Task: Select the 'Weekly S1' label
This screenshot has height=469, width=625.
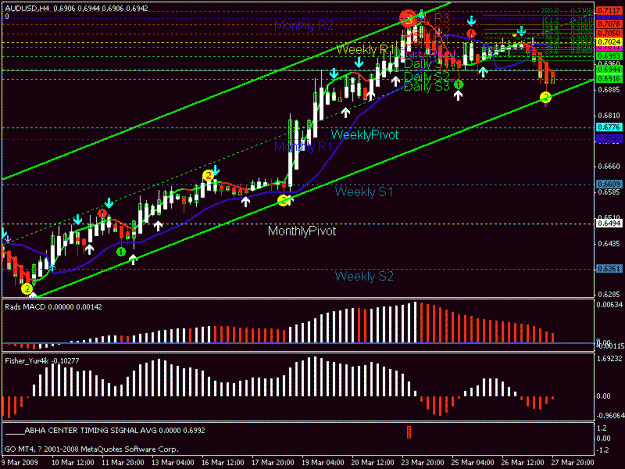Action: click(x=364, y=192)
